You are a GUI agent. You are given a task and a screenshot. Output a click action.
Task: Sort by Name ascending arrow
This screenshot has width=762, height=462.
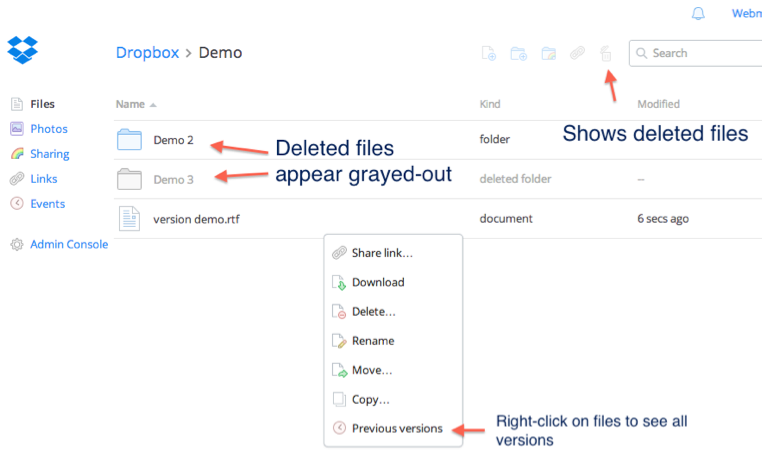[153, 105]
